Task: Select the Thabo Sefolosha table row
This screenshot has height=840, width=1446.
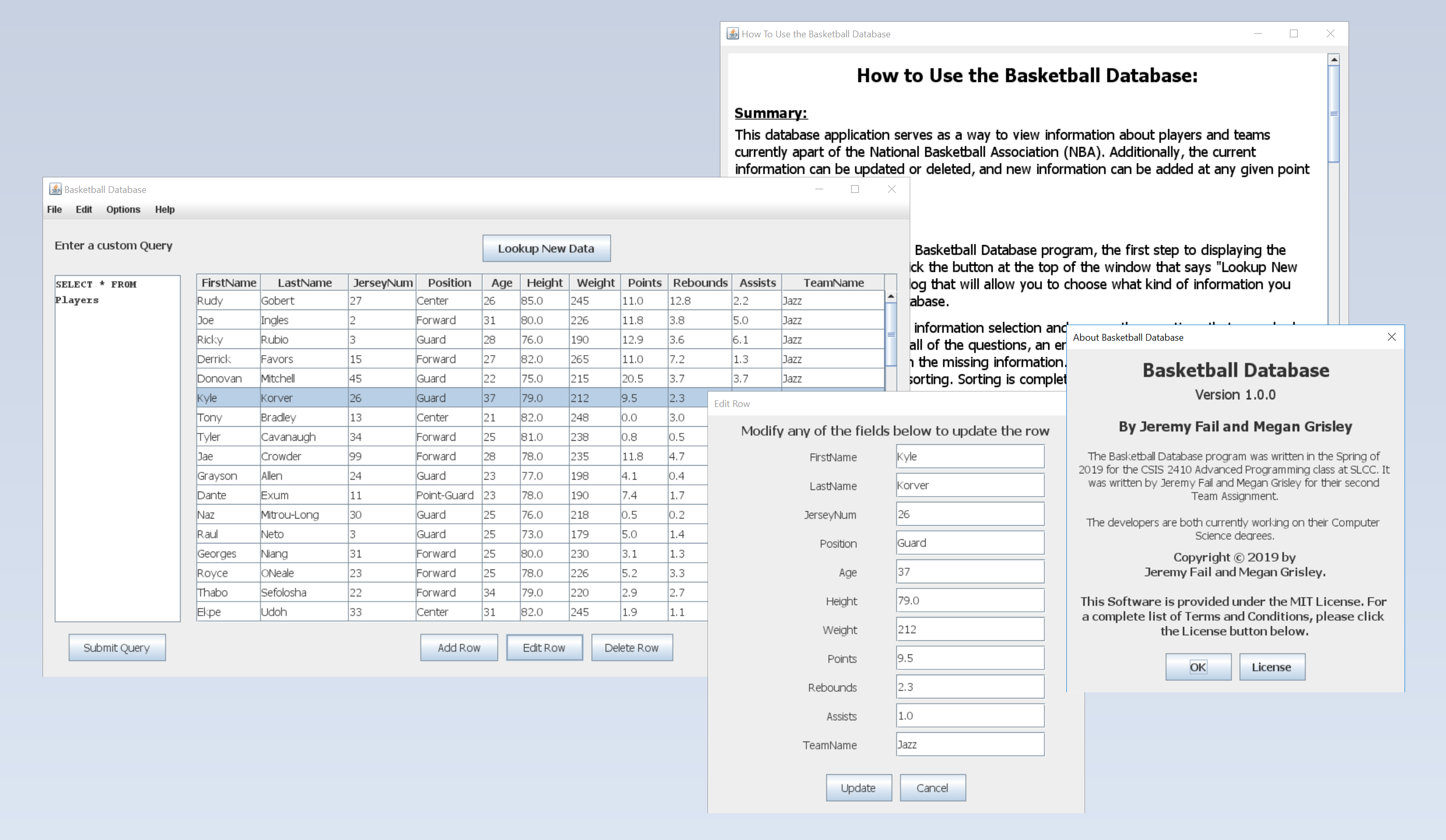Action: click(452, 592)
